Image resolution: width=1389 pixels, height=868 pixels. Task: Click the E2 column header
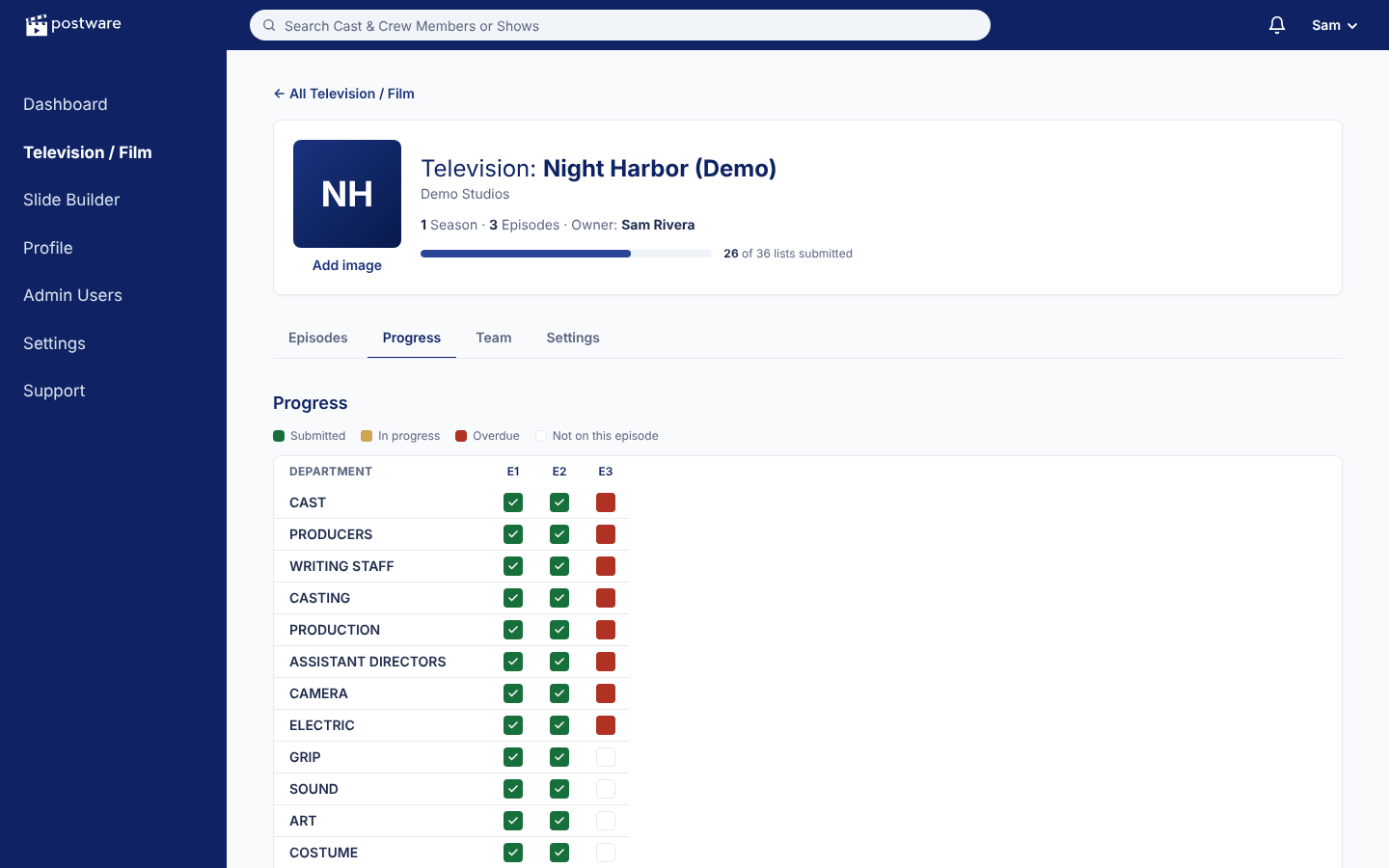click(x=559, y=472)
